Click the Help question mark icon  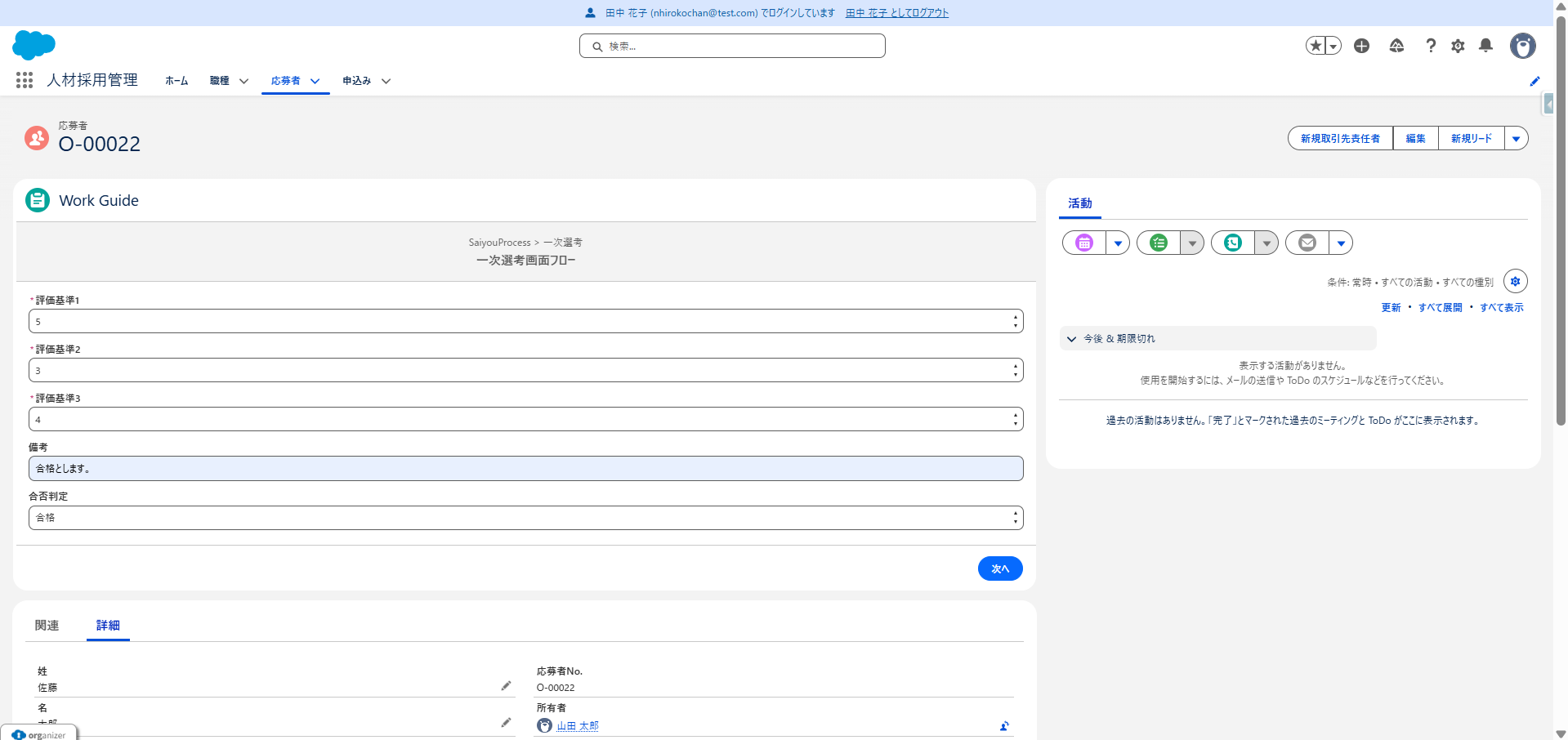[1430, 46]
